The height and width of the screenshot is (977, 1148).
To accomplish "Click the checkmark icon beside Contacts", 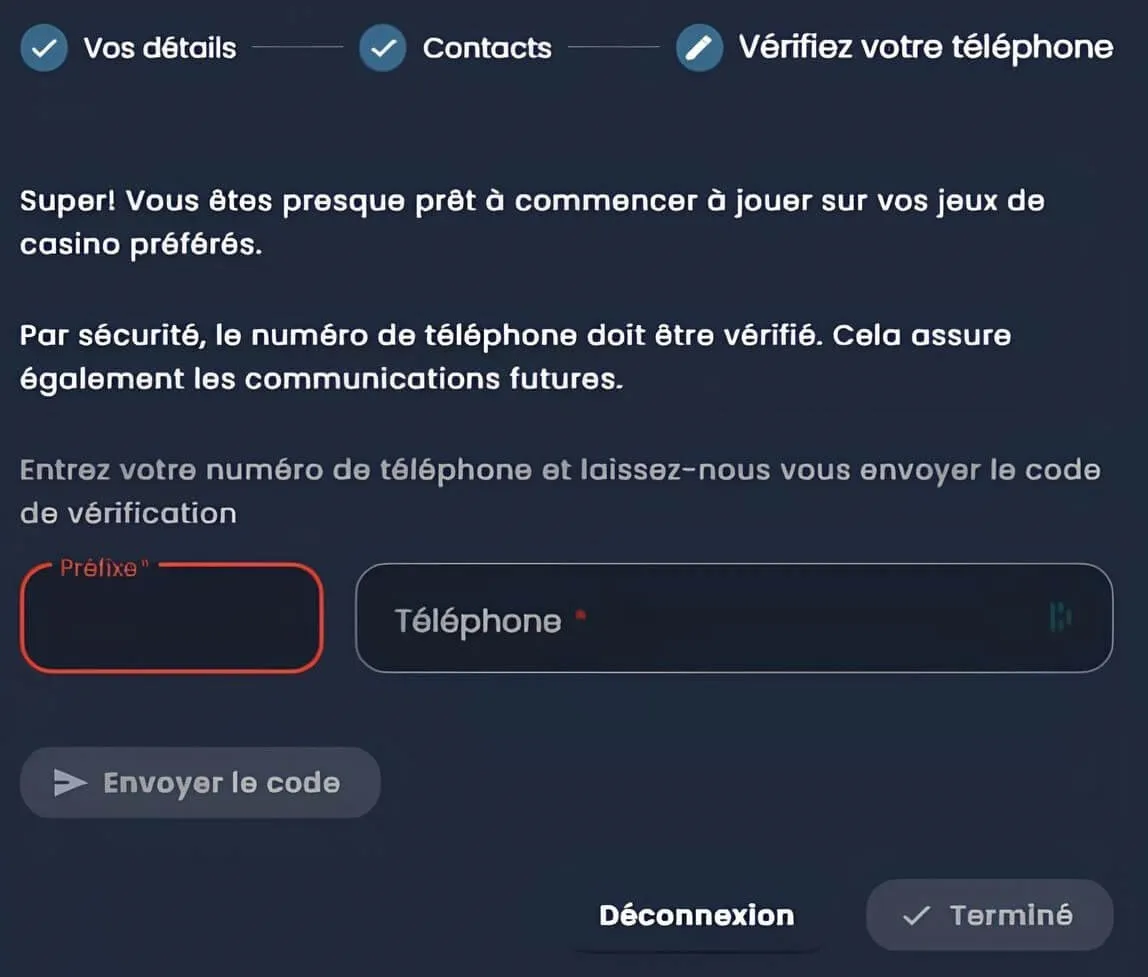I will [383, 48].
